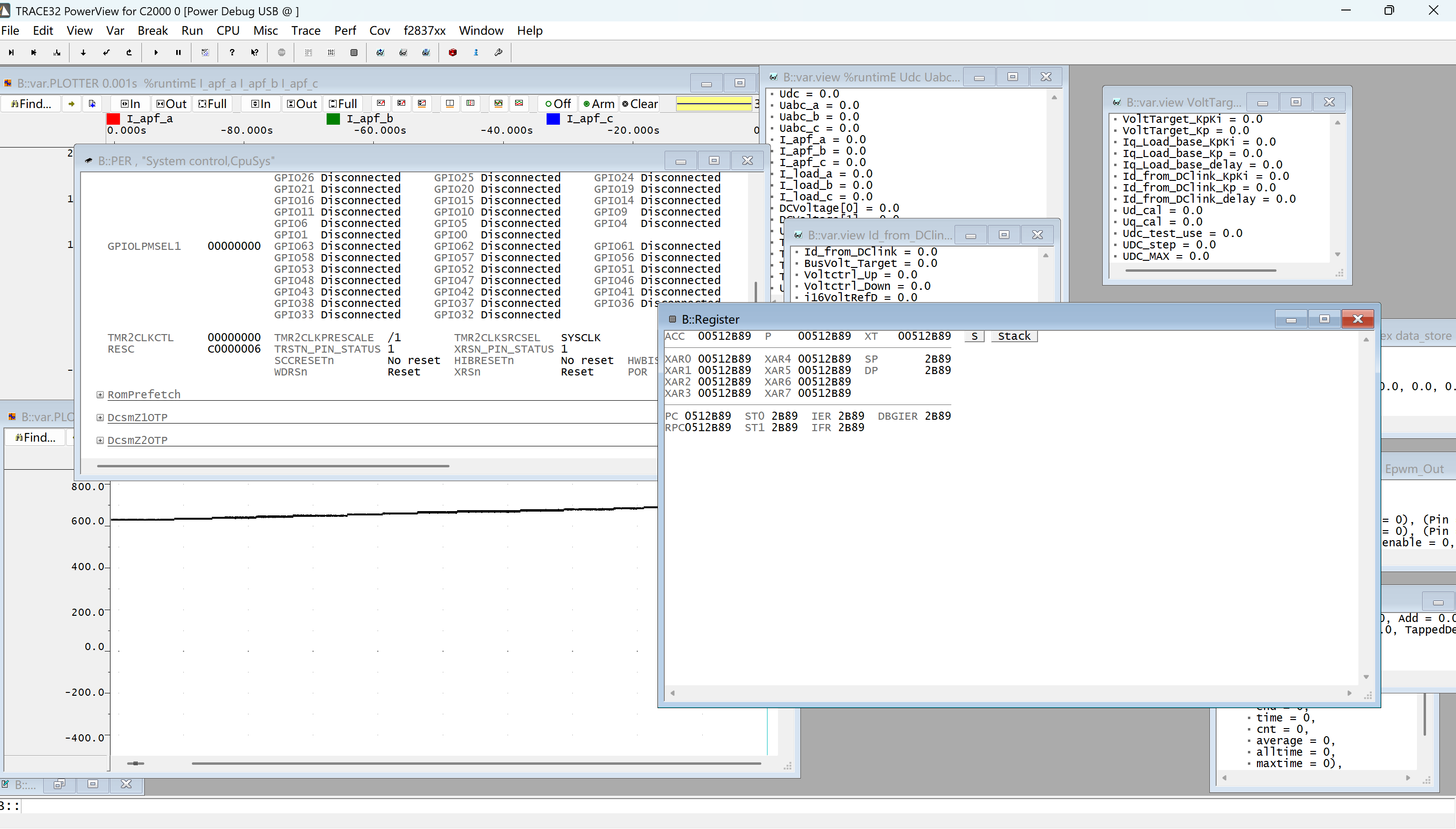Viewport: 1456px width, 829px height.
Task: Click the DBGIER register value 2B89
Action: [x=937, y=416]
